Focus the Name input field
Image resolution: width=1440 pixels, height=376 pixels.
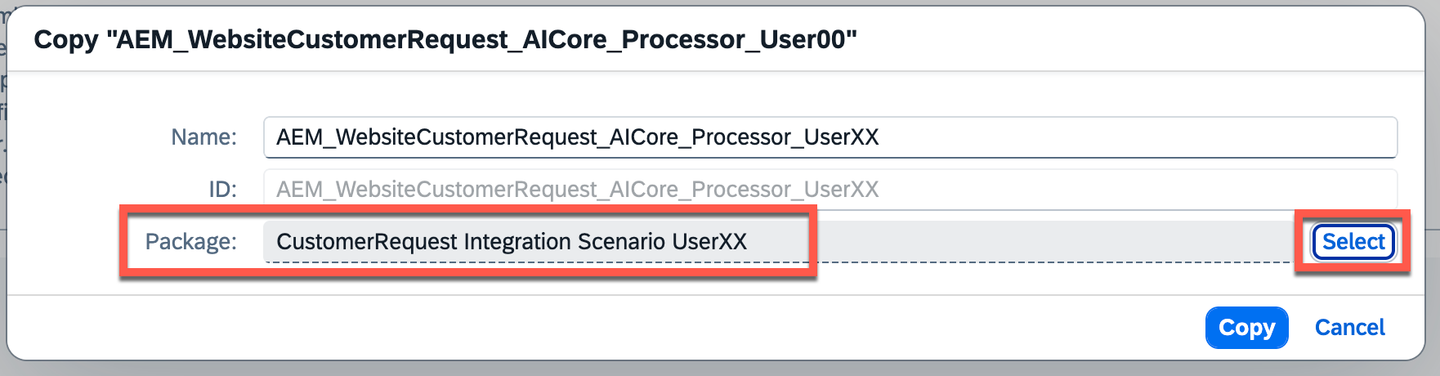click(x=829, y=137)
